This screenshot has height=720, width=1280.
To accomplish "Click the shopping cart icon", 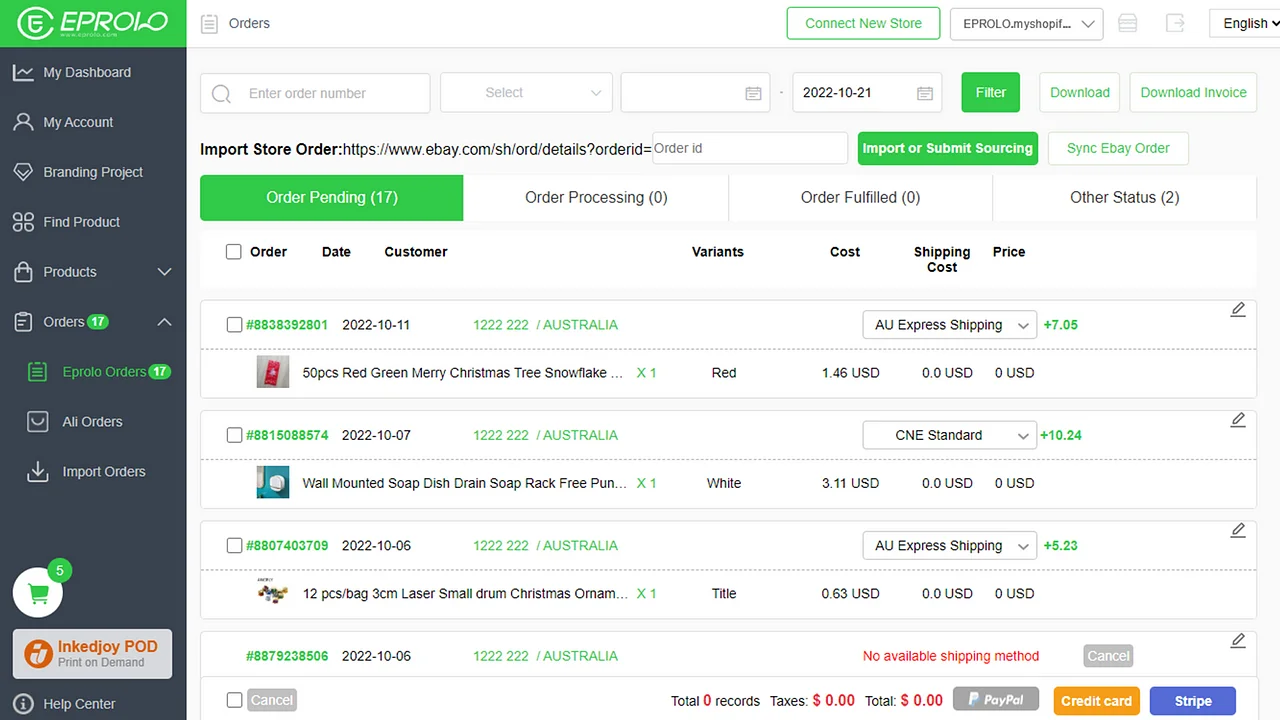I will pos(38,594).
